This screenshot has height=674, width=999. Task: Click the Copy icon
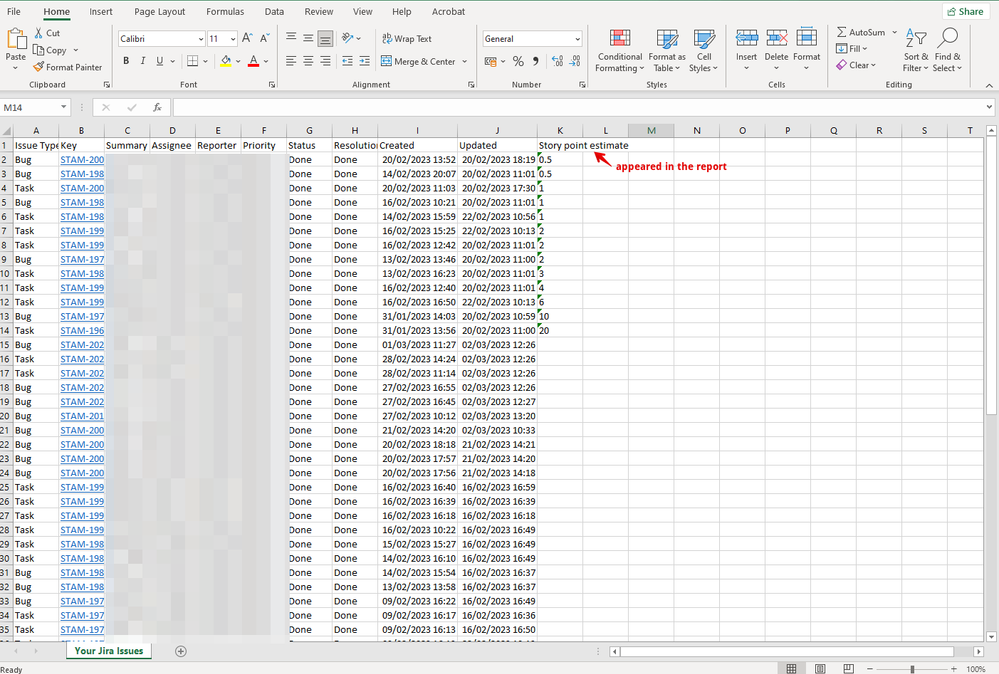pos(38,50)
